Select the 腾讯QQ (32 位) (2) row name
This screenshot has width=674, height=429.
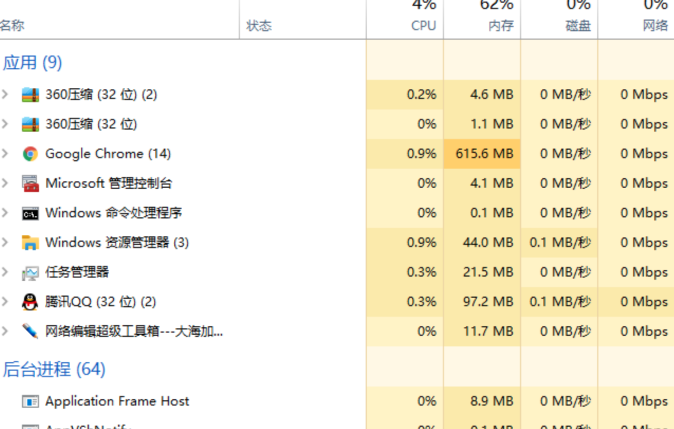pos(101,302)
